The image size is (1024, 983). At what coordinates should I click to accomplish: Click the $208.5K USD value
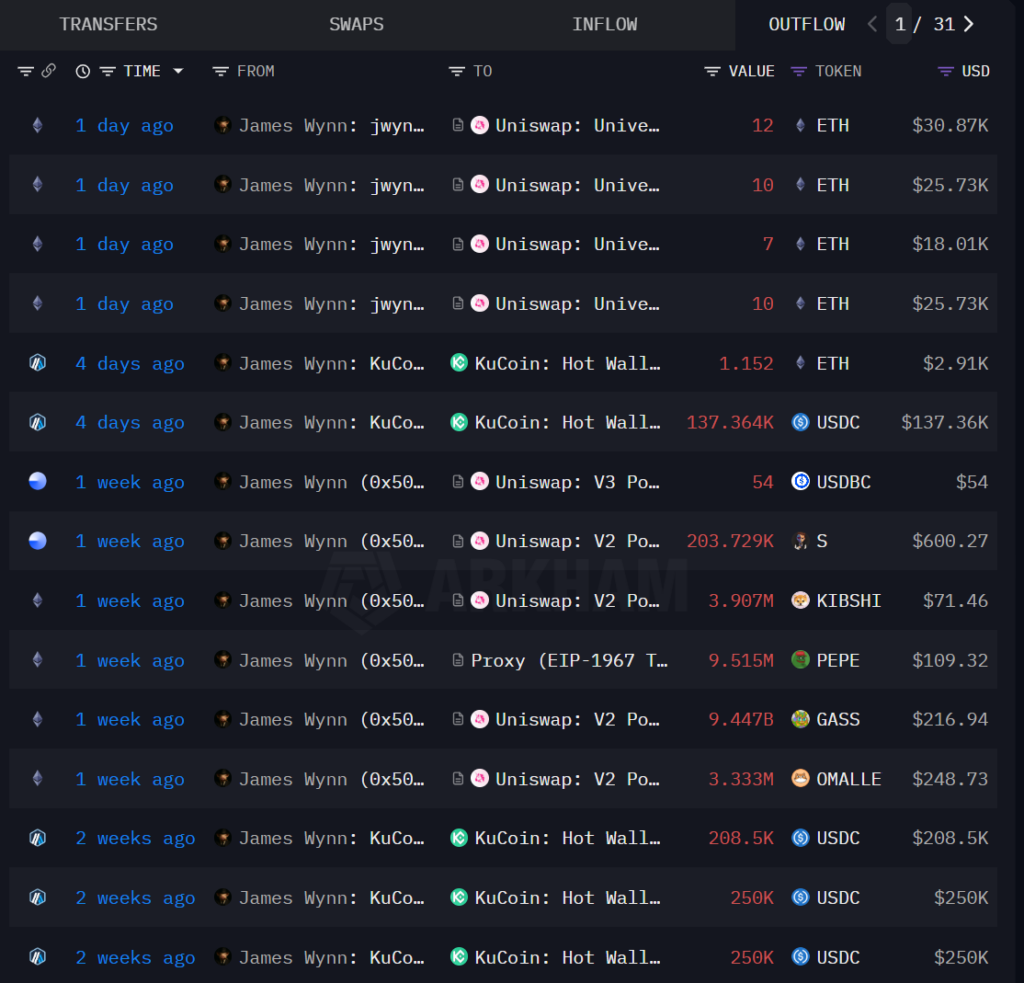pyautogui.click(x=950, y=838)
